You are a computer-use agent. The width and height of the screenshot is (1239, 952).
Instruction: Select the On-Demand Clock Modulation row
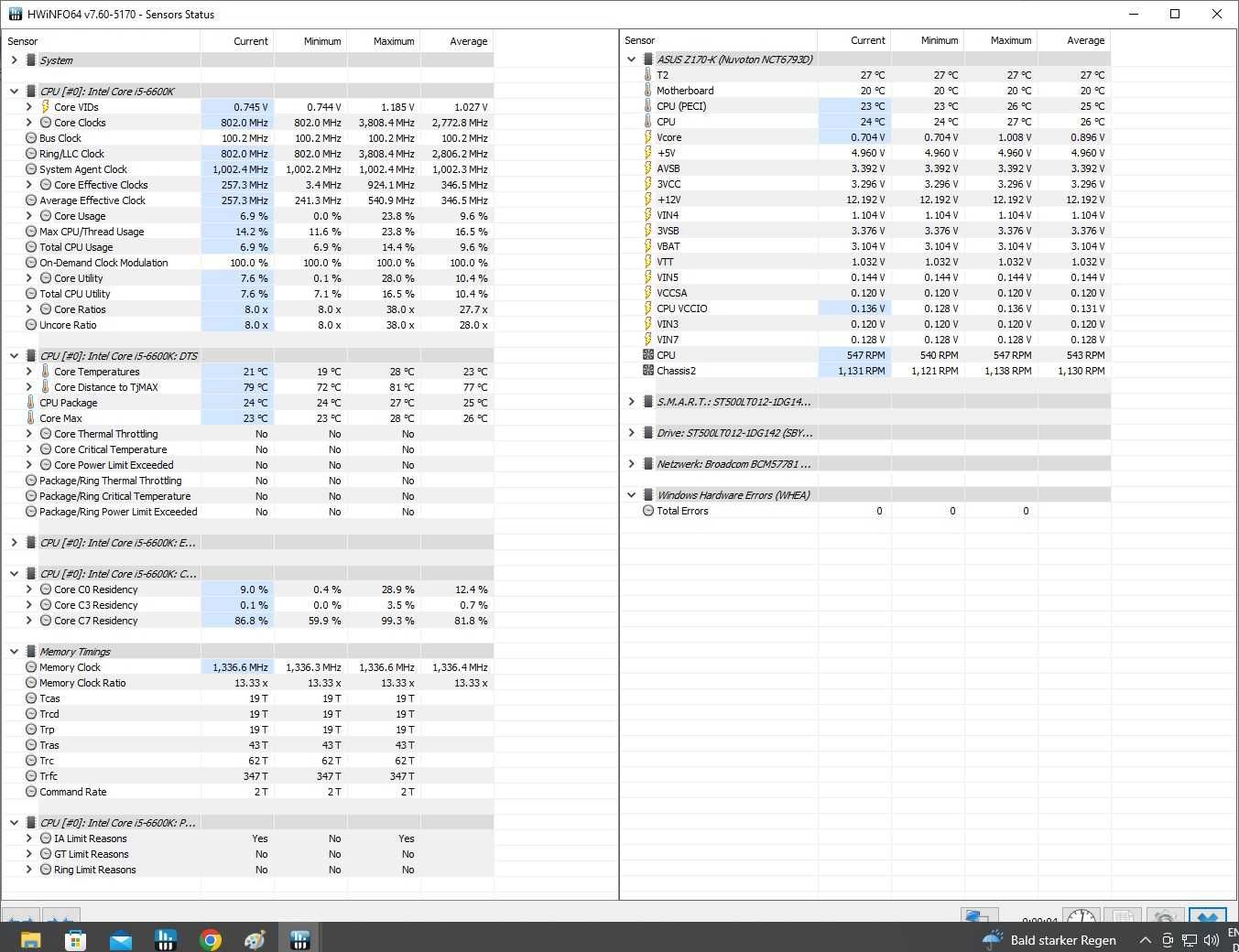(x=247, y=263)
